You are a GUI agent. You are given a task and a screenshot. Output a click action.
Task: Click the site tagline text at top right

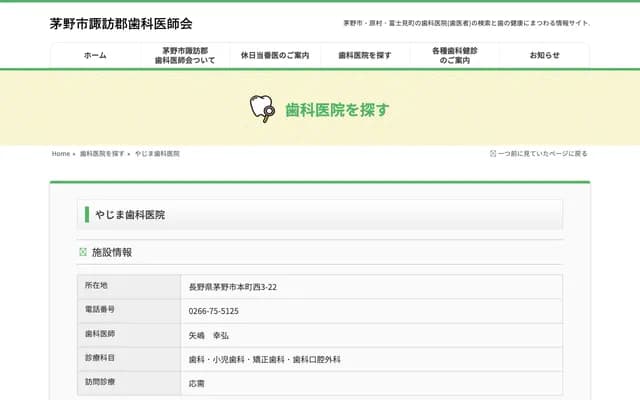467,23
